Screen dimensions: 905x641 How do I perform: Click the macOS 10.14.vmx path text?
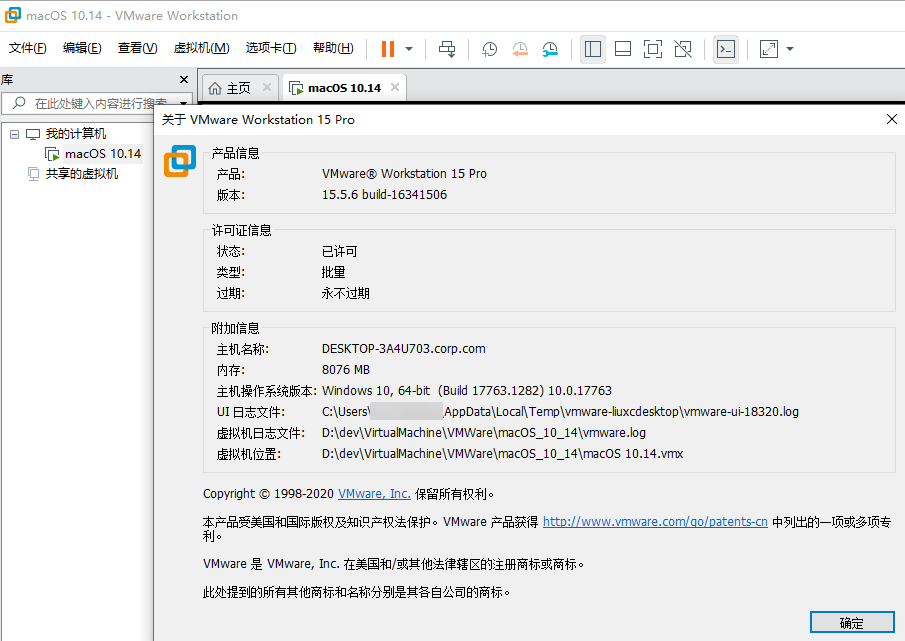502,454
